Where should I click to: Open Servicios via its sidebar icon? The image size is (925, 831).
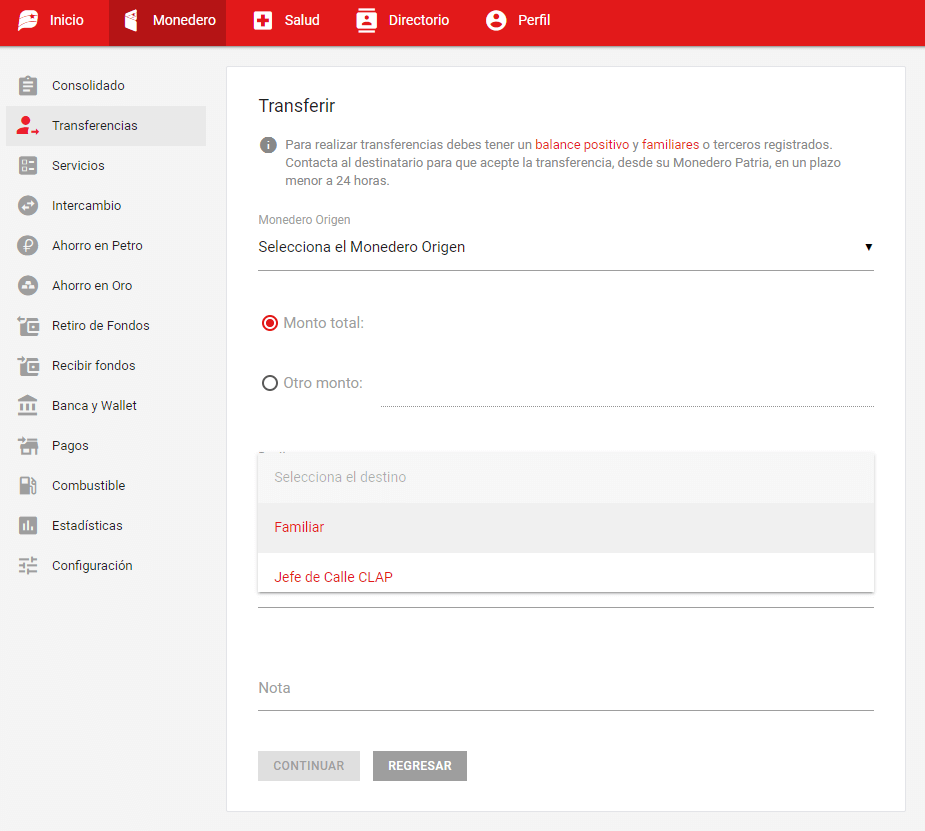click(28, 166)
